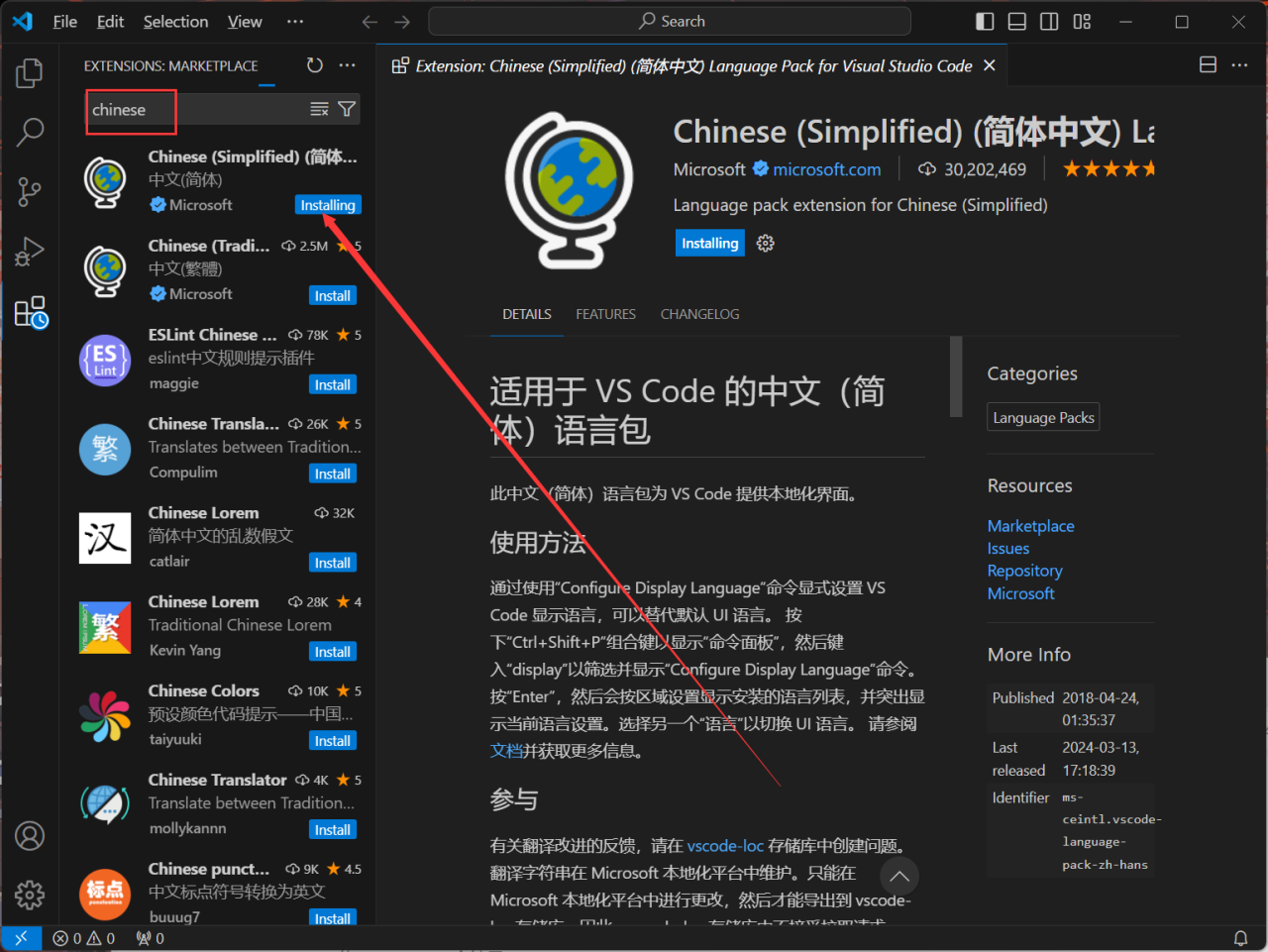
Task: Install Chinese Translator by mollykannn
Action: 333,830
